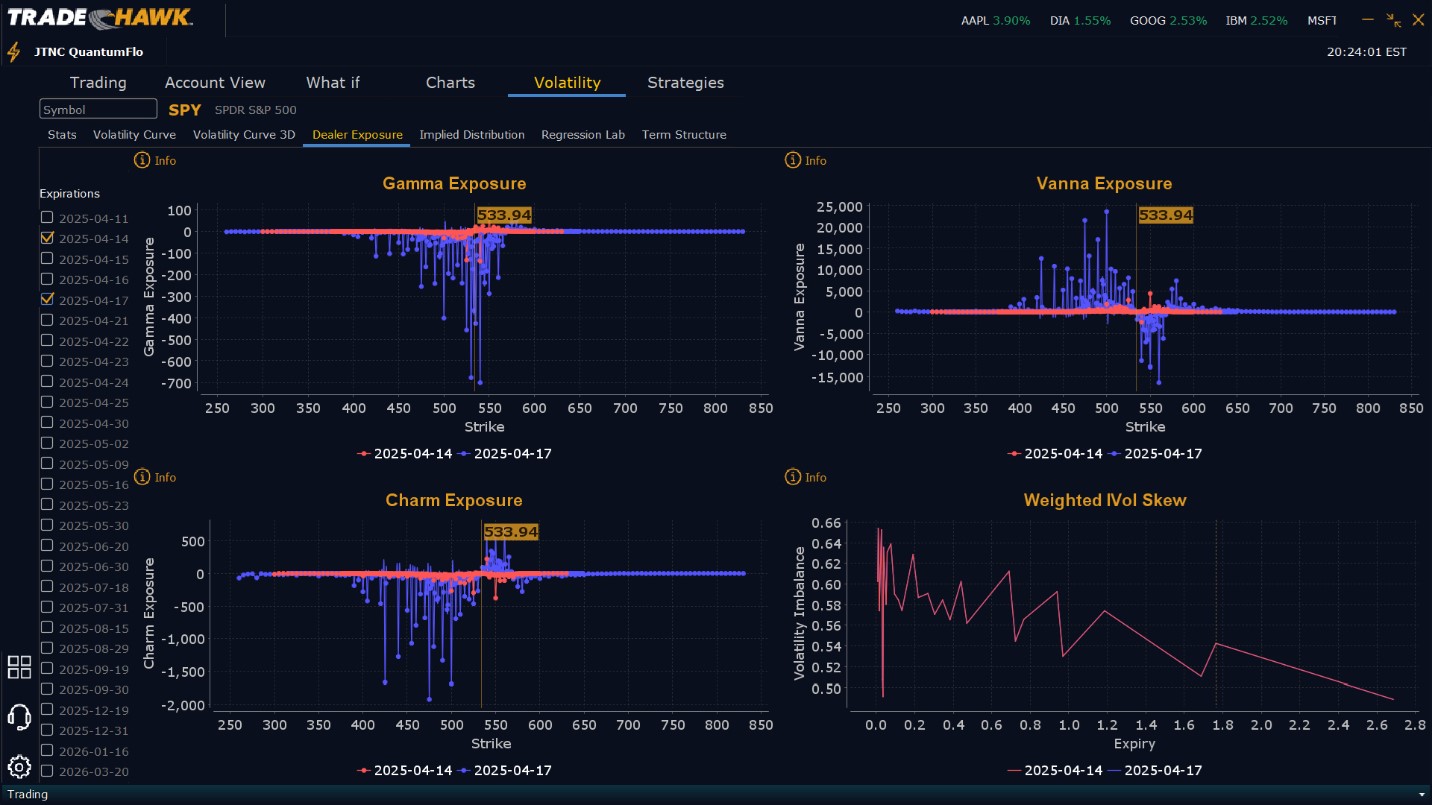Open the Term Structure sub-tab
The image size is (1432, 805).
click(684, 135)
